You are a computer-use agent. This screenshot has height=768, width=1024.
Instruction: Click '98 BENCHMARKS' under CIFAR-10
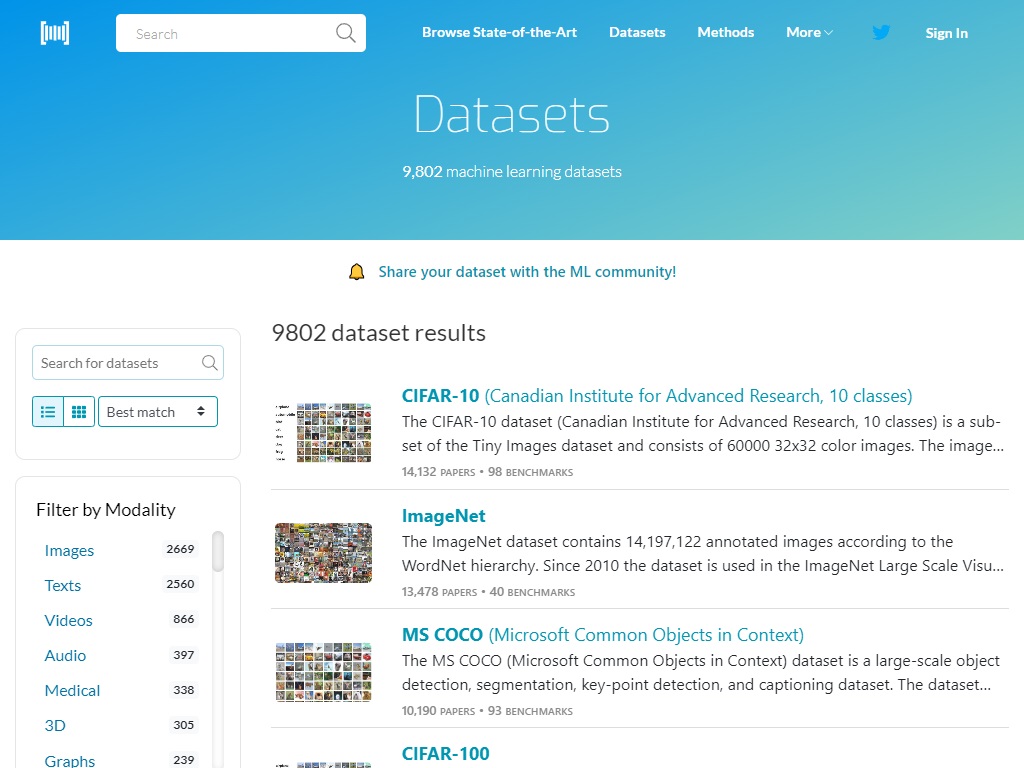point(530,472)
